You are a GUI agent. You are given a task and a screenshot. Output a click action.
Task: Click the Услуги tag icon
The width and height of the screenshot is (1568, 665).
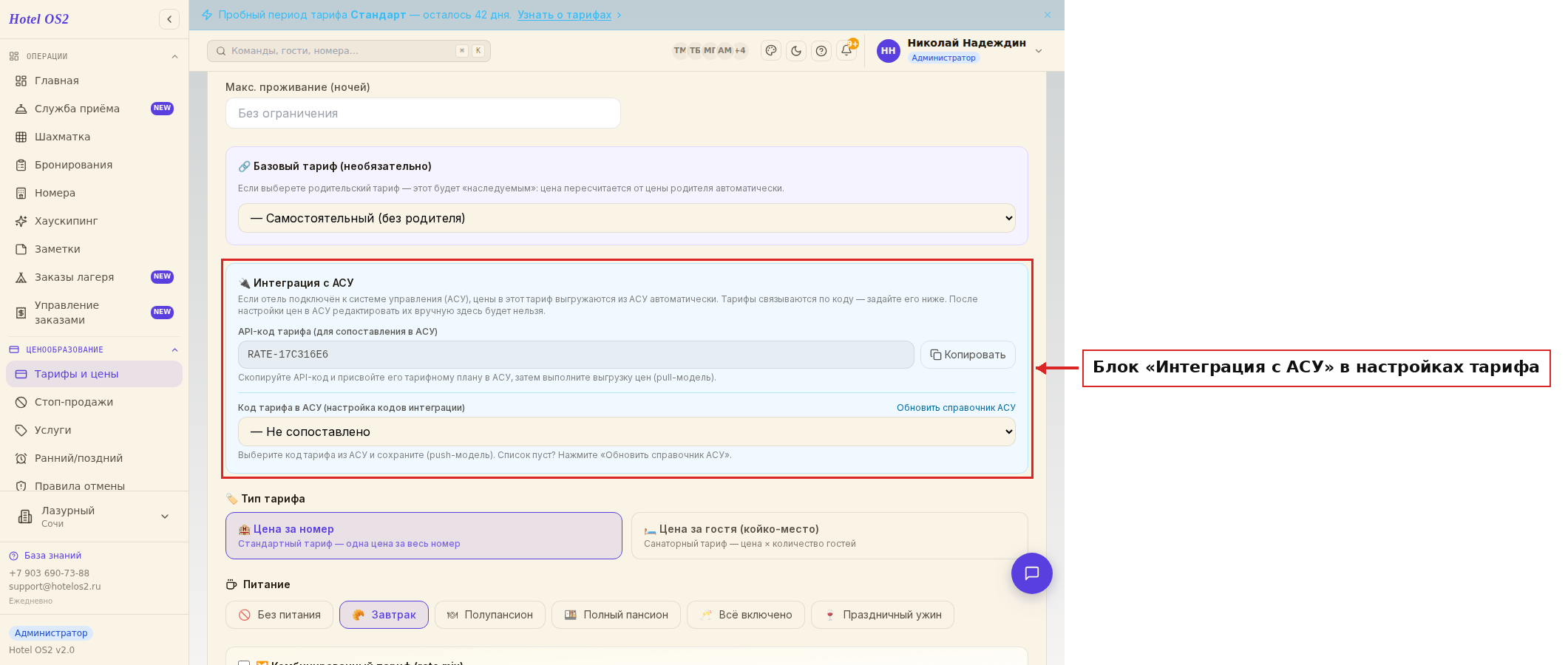[21, 430]
